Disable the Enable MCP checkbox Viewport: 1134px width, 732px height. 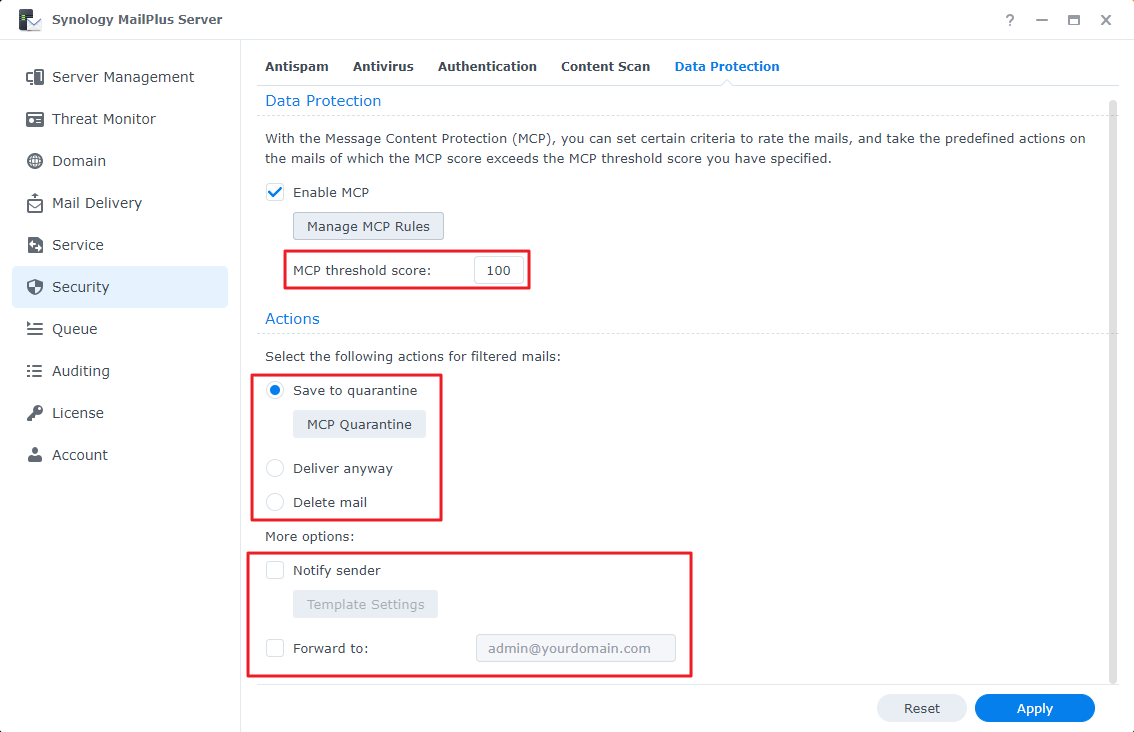coord(274,192)
